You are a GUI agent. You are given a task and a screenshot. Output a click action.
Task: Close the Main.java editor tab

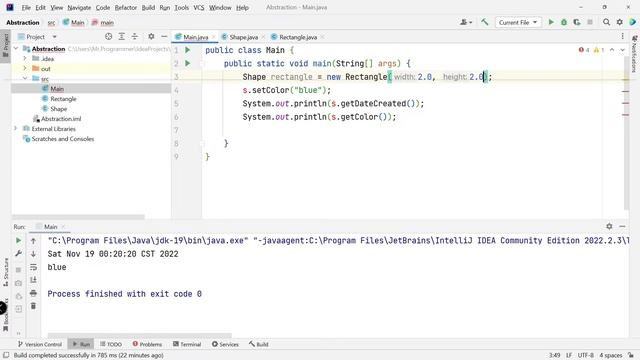(213, 37)
